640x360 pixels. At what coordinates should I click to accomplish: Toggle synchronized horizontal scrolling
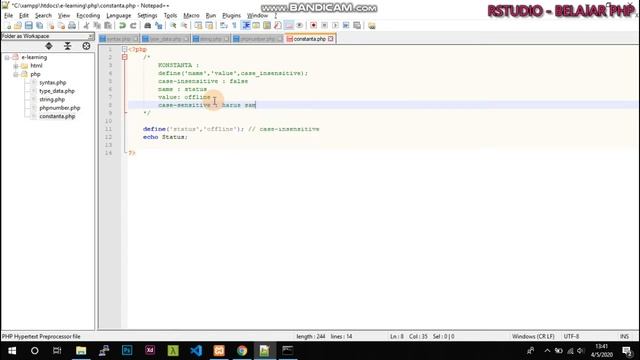[209, 26]
